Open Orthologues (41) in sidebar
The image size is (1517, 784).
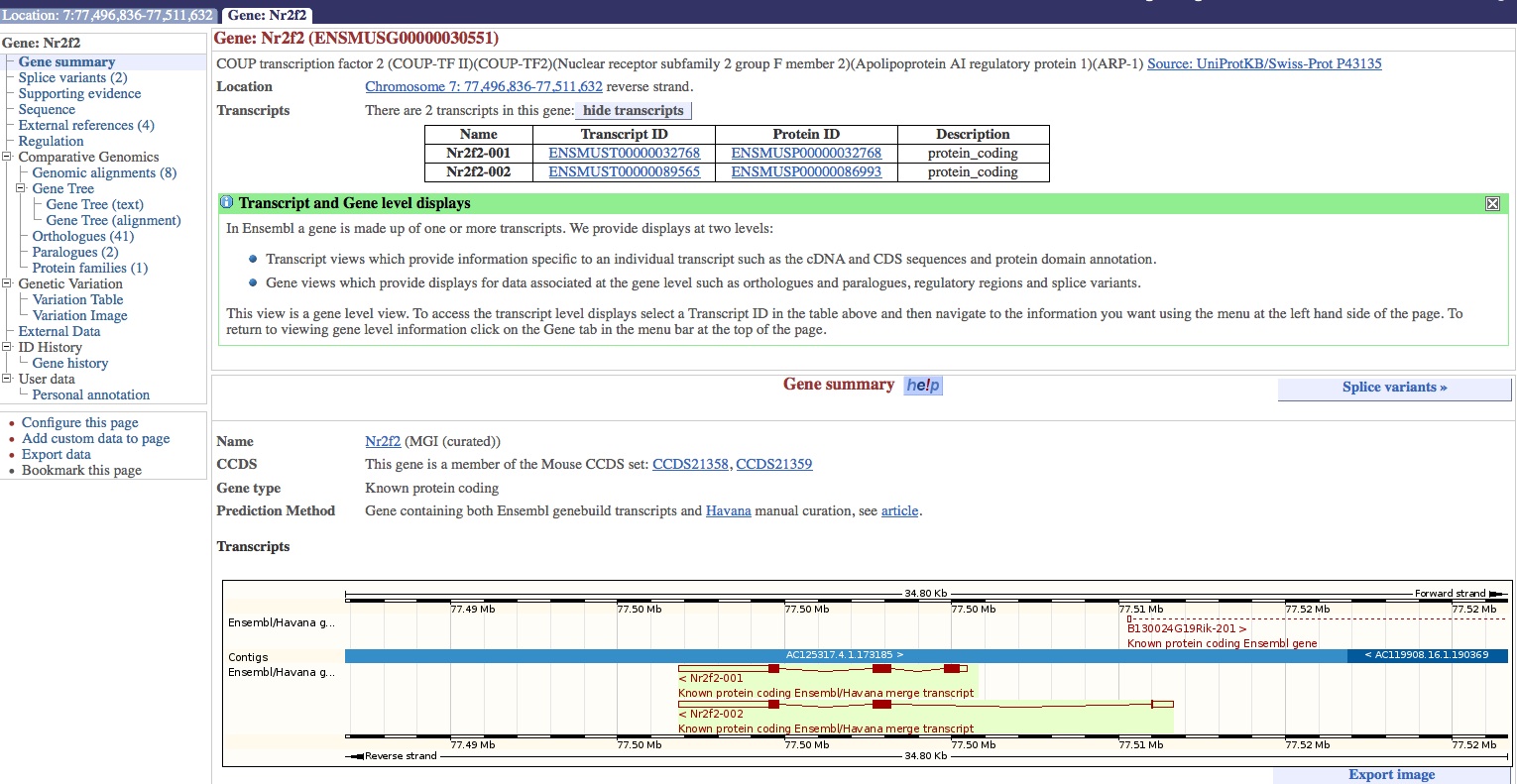tap(82, 236)
